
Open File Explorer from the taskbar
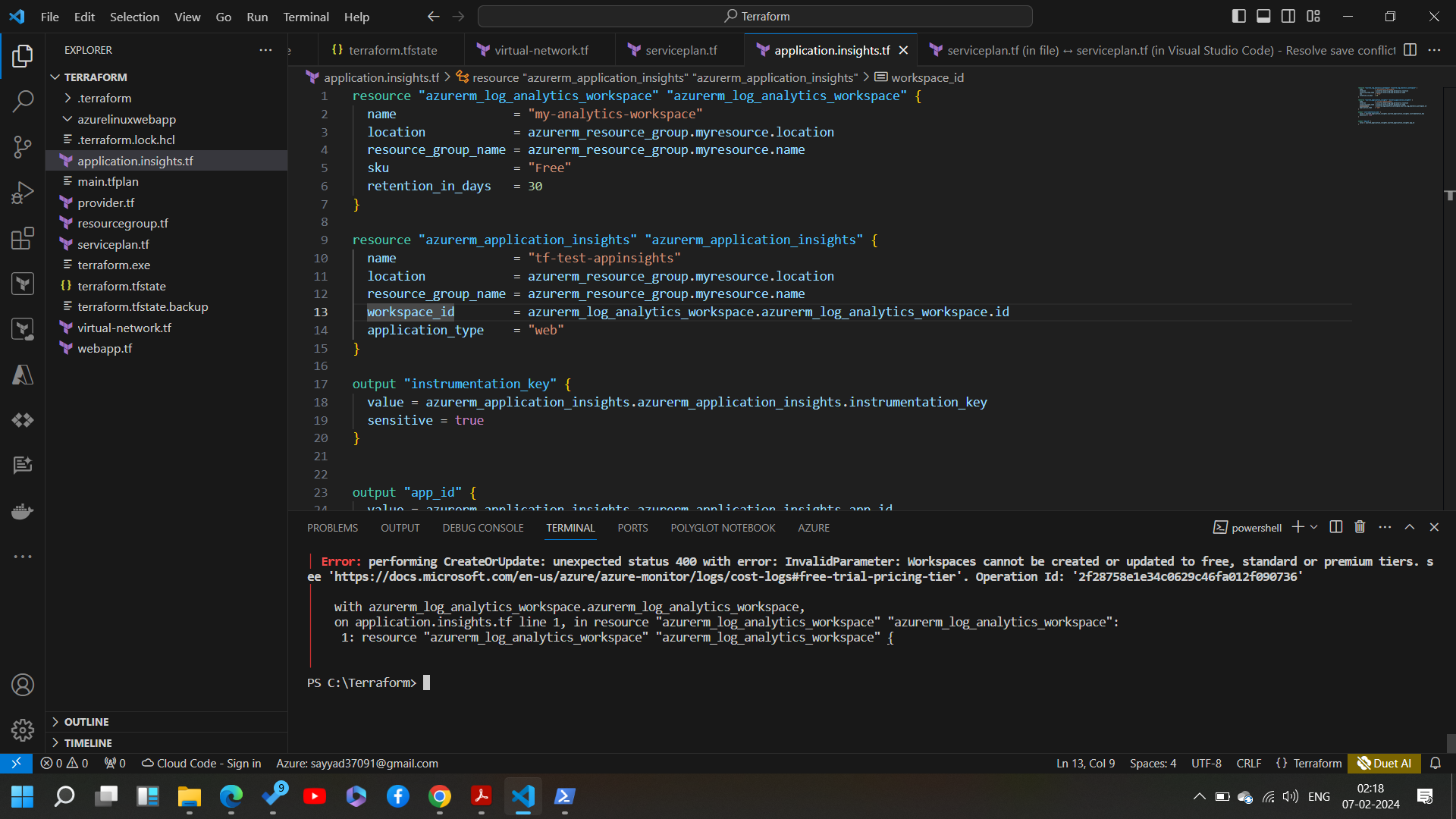189,796
